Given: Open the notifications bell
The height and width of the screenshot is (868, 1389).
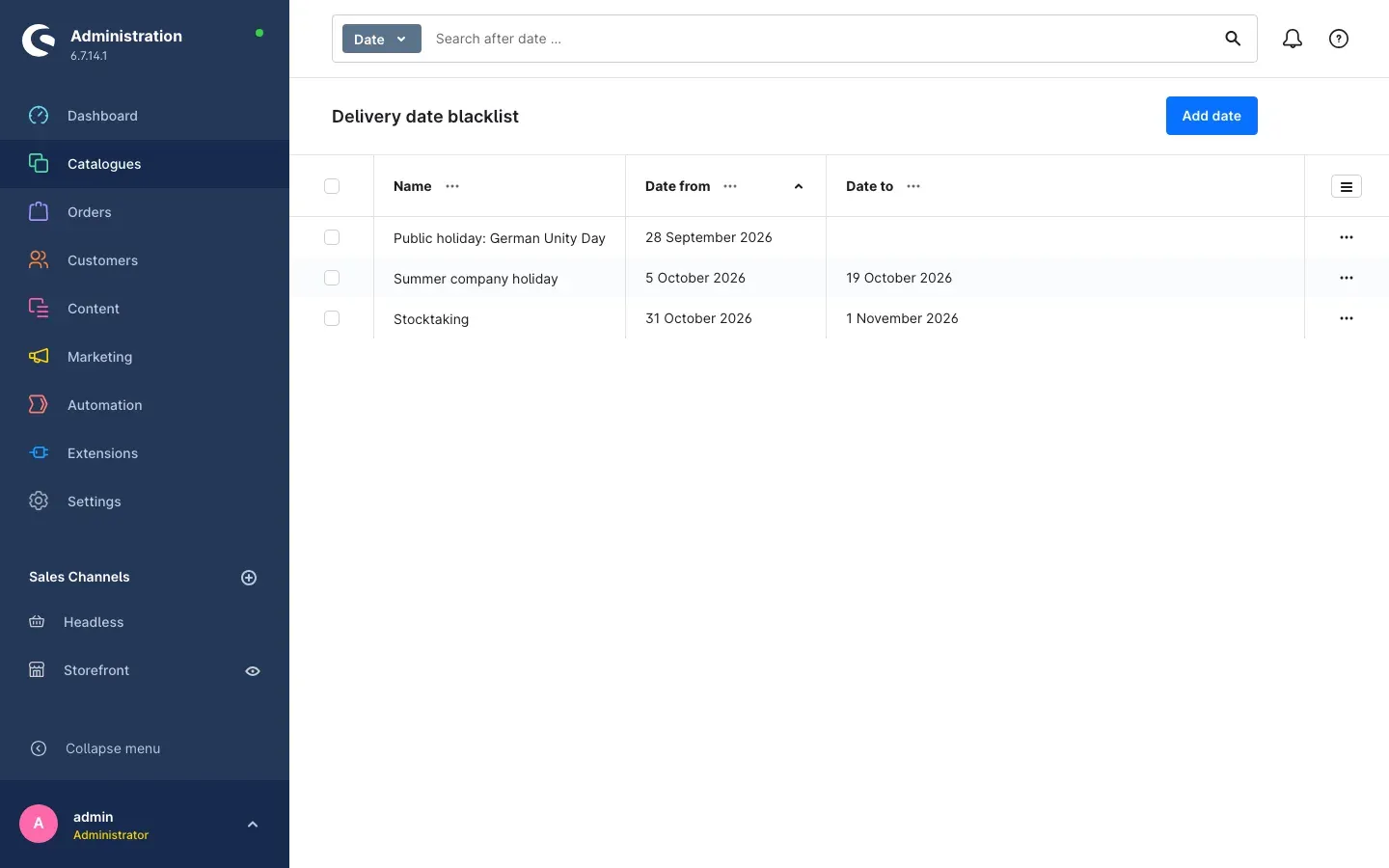Looking at the screenshot, I should pos(1293,39).
